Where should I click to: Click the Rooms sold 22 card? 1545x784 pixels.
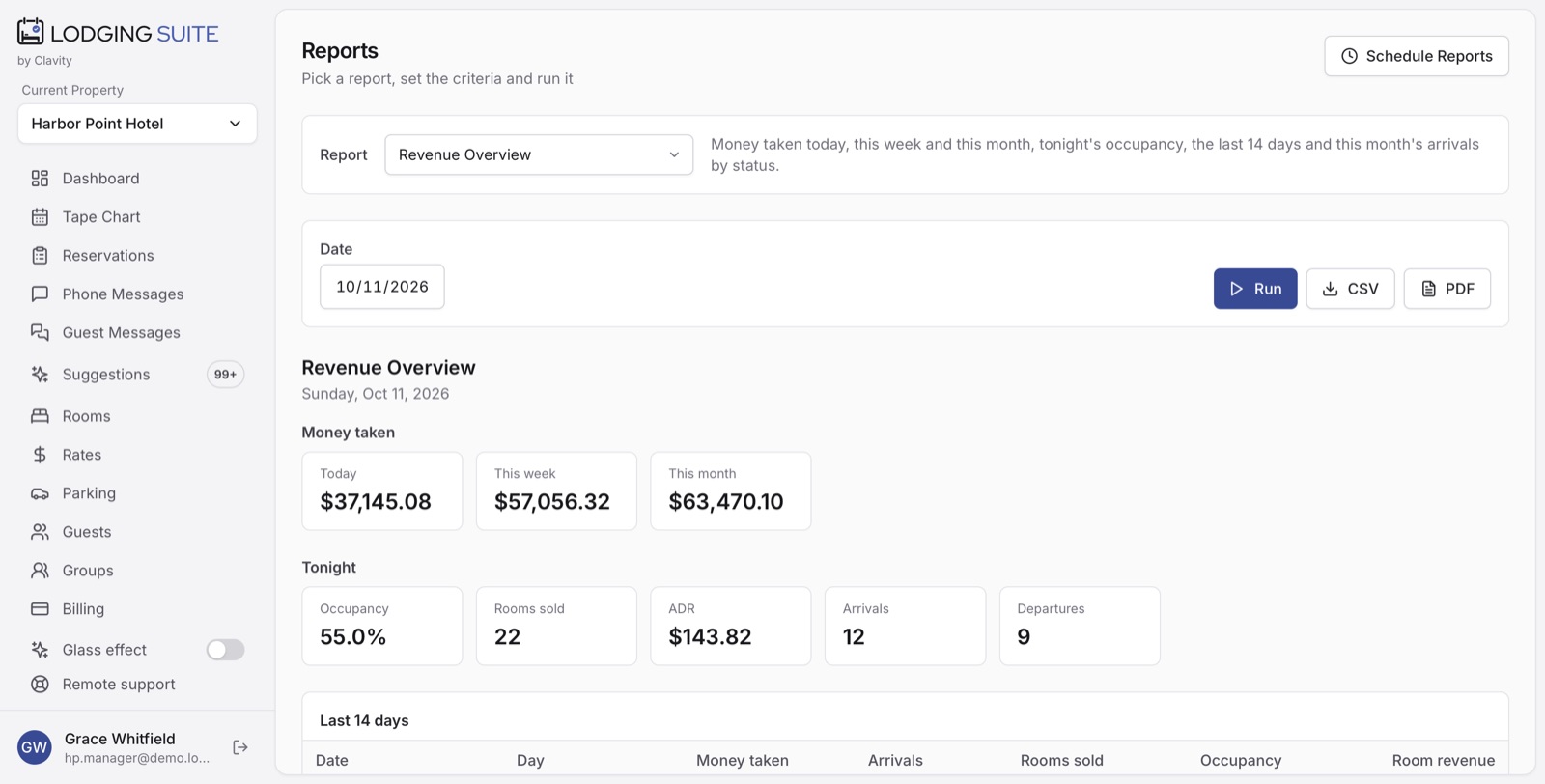(x=556, y=626)
